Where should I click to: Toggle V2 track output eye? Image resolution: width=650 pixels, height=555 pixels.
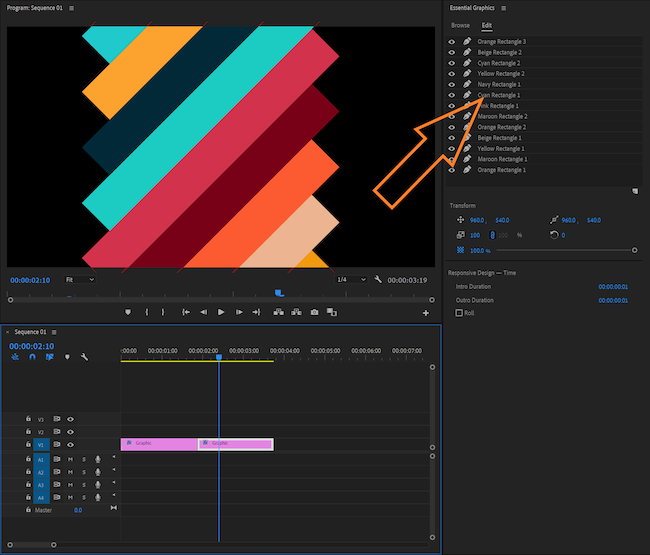click(x=70, y=432)
